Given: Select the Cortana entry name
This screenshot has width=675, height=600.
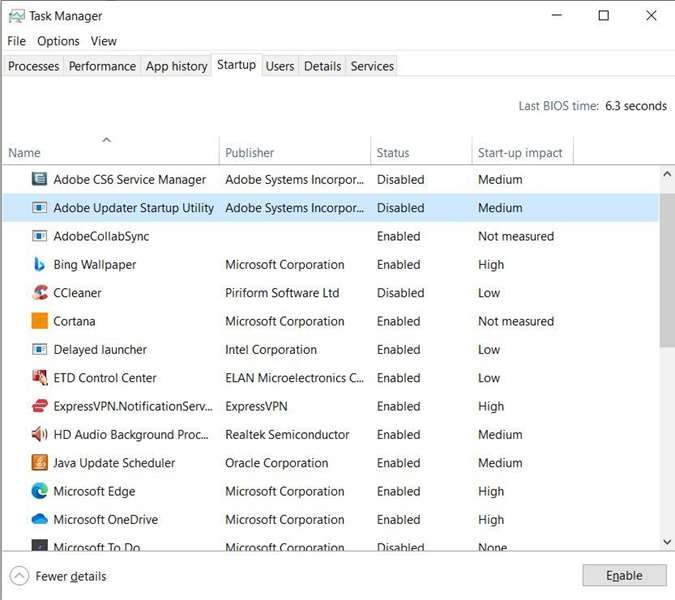Looking at the screenshot, I should (74, 322).
